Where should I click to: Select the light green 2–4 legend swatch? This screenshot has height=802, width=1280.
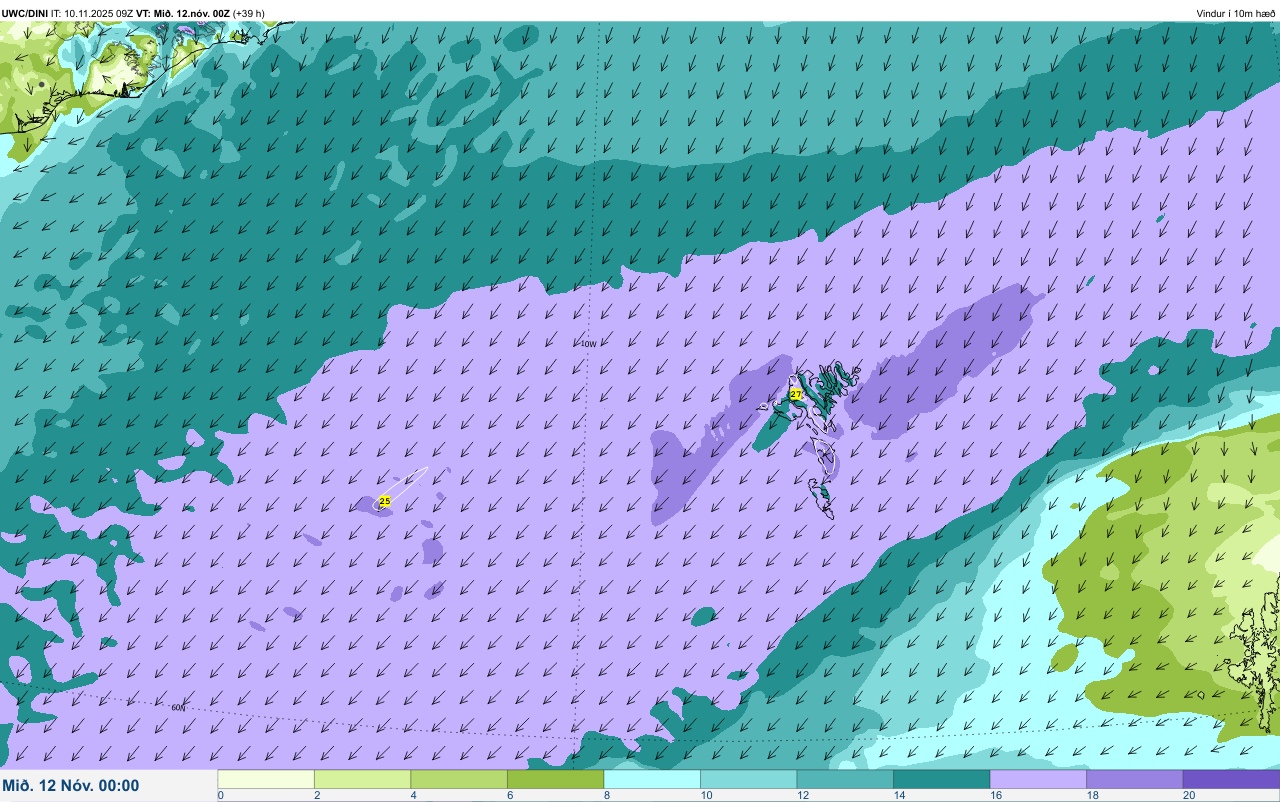[x=362, y=779]
